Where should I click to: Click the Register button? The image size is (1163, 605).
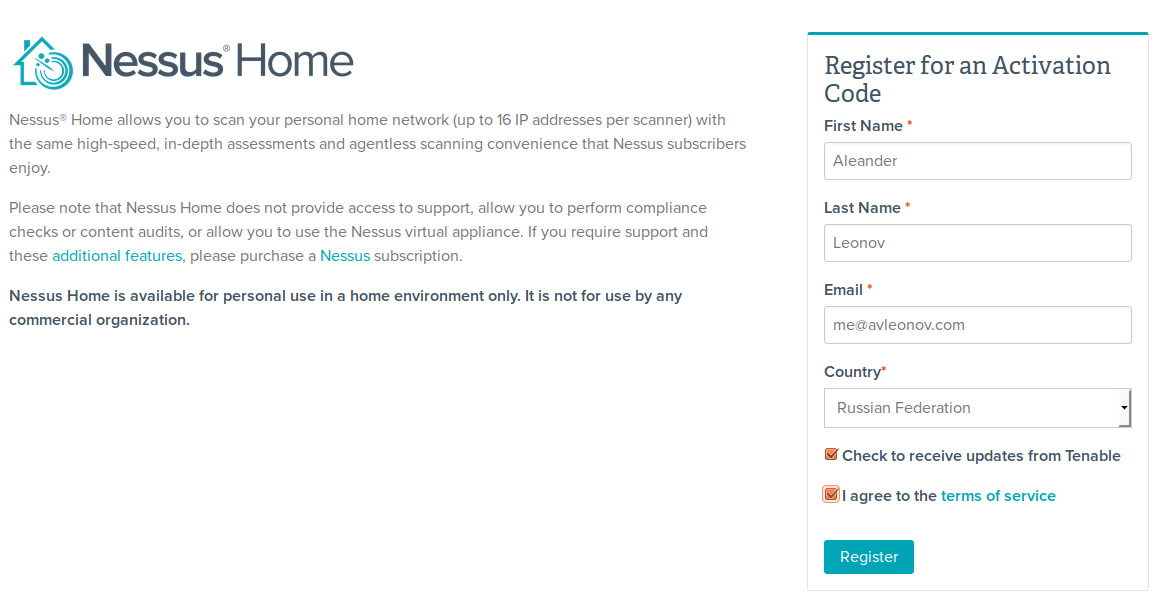coord(869,557)
